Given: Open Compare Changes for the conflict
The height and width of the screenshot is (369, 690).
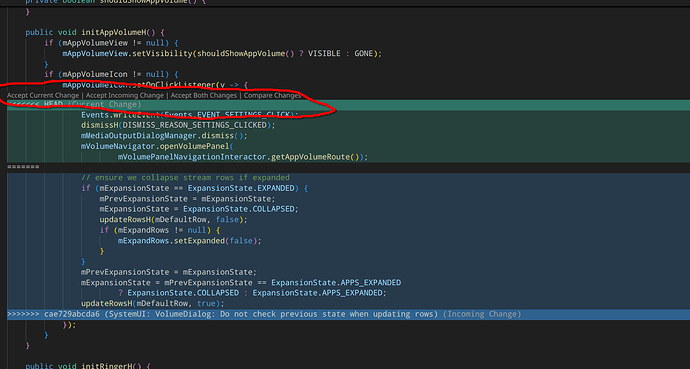Looking at the screenshot, I should 272,95.
